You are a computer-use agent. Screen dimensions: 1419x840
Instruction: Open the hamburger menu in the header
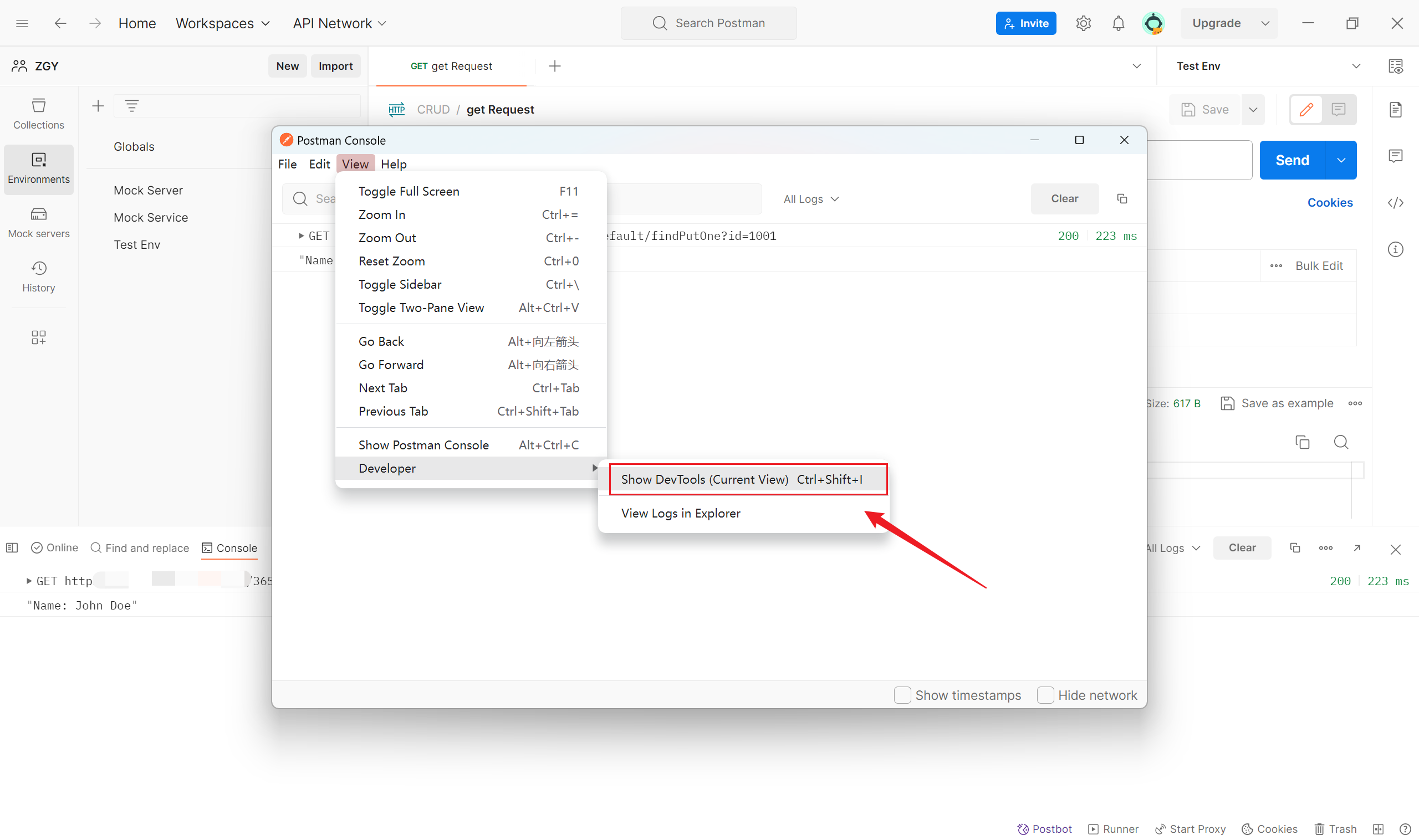pyautogui.click(x=22, y=23)
